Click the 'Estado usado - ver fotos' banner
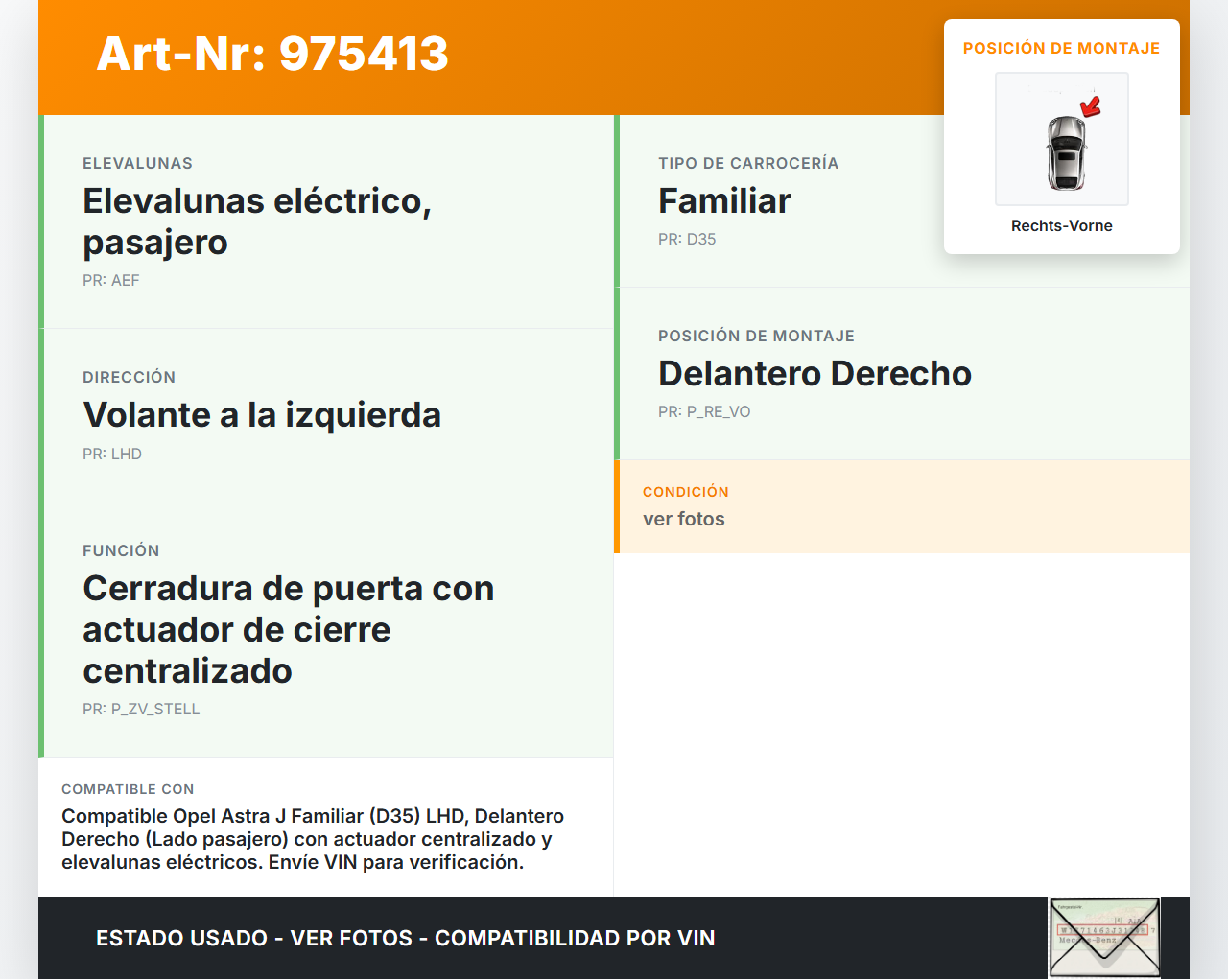This screenshot has width=1228, height=980. [x=405, y=939]
